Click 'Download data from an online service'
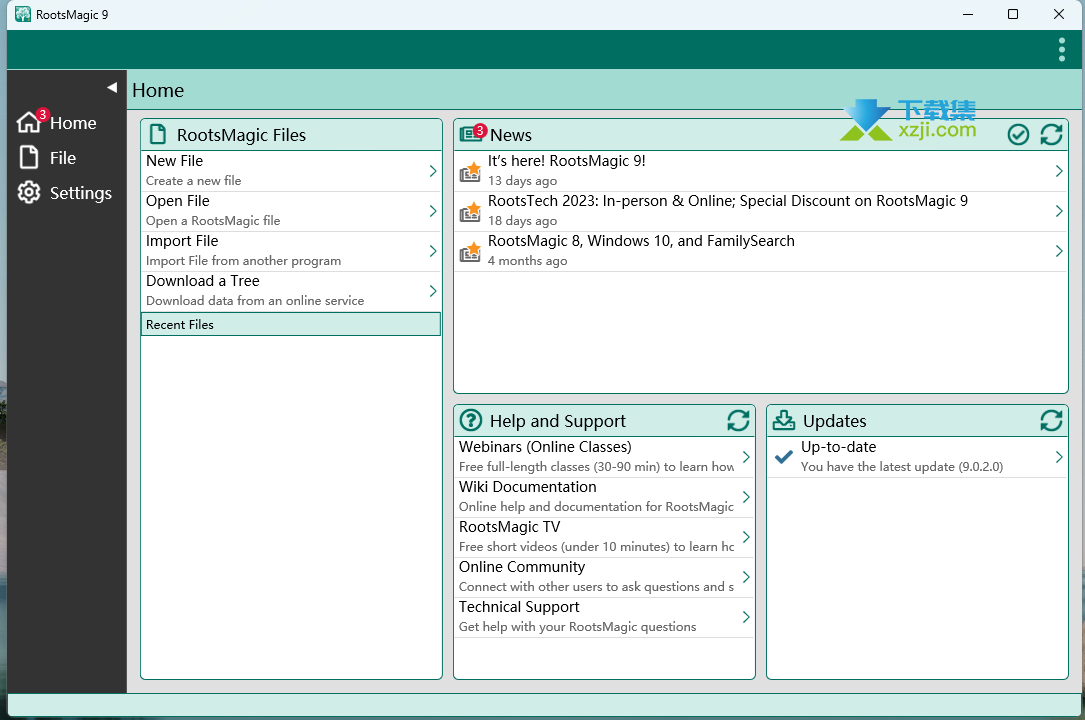Screen dimensions: 1085x720 click(255, 302)
